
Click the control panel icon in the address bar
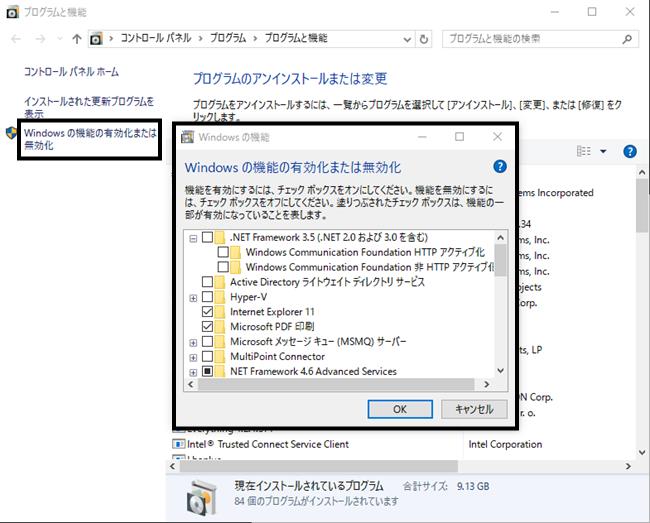(96, 39)
